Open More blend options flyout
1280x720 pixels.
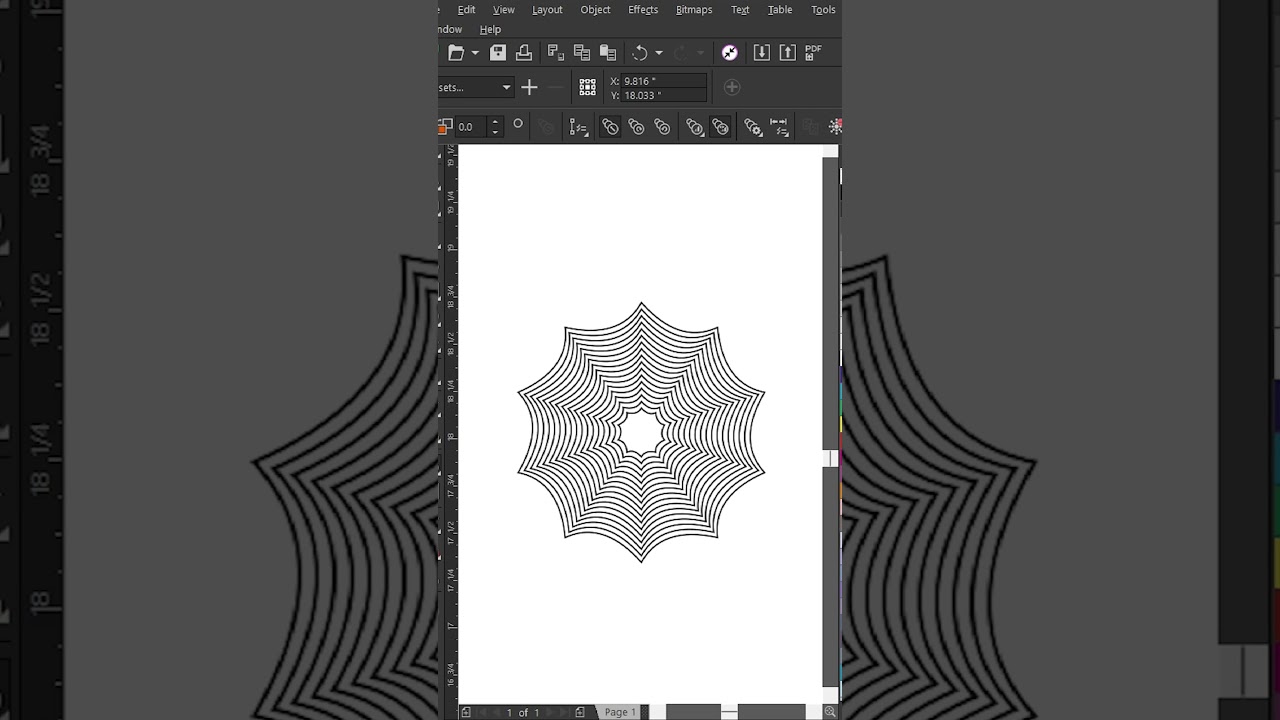(x=753, y=127)
